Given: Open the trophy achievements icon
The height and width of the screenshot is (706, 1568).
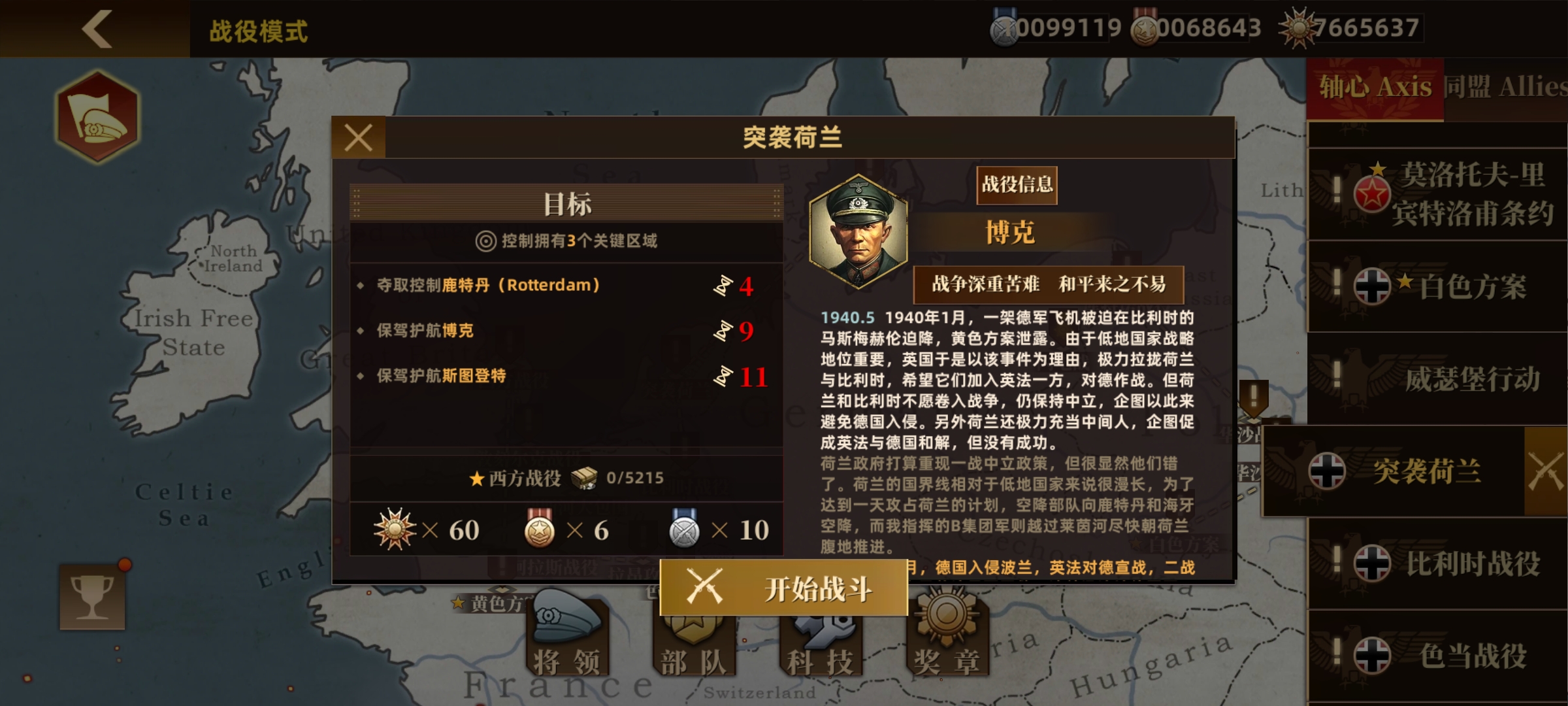Looking at the screenshot, I should (92, 597).
